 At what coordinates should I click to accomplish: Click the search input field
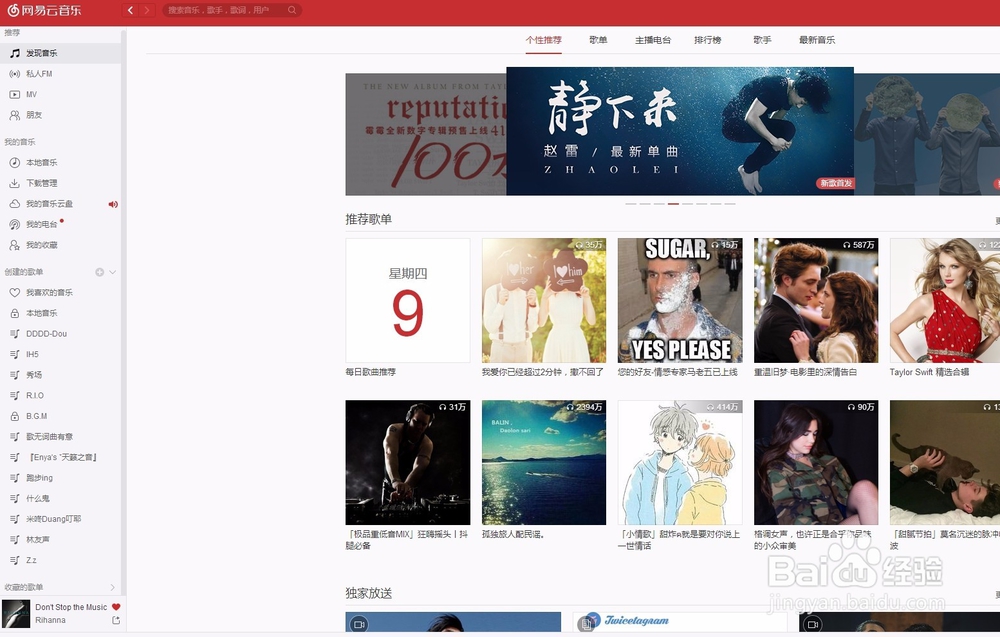(220, 9)
